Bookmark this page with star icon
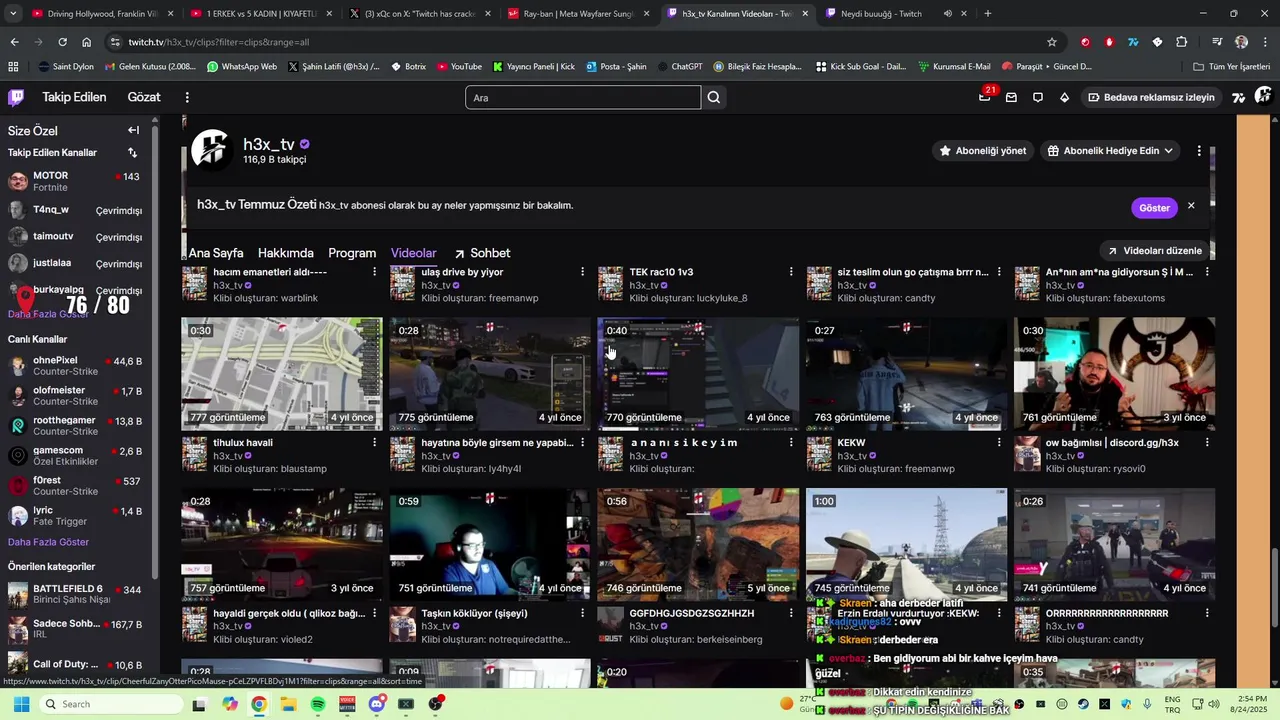The width and height of the screenshot is (1280, 720). pos(1052,42)
